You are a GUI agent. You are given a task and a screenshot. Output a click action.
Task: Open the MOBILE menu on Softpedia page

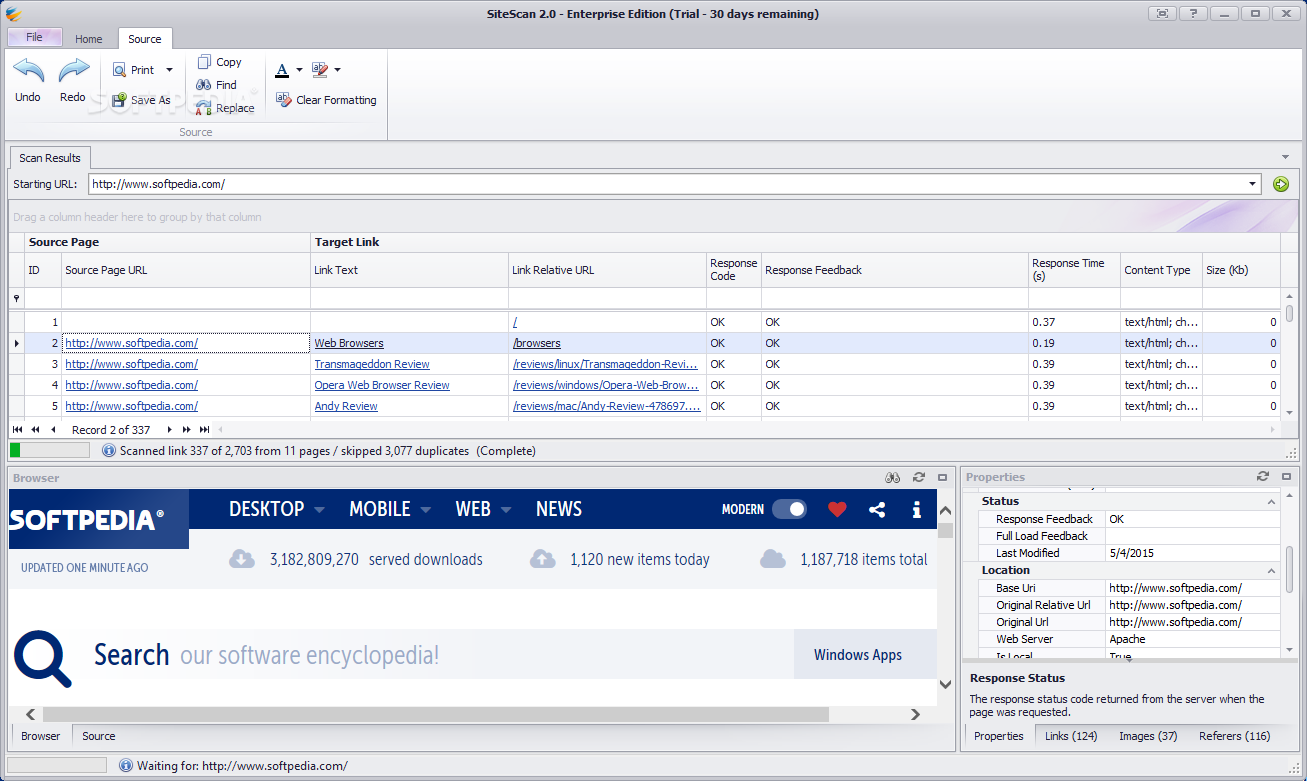(x=390, y=509)
